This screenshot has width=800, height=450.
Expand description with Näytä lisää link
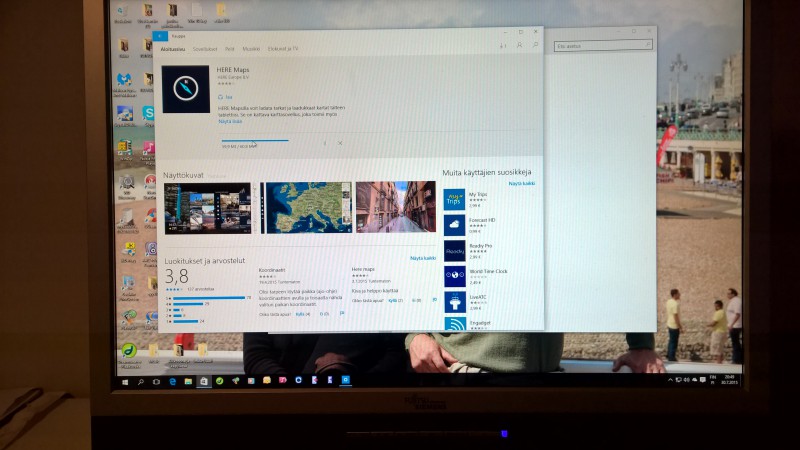click(x=230, y=122)
